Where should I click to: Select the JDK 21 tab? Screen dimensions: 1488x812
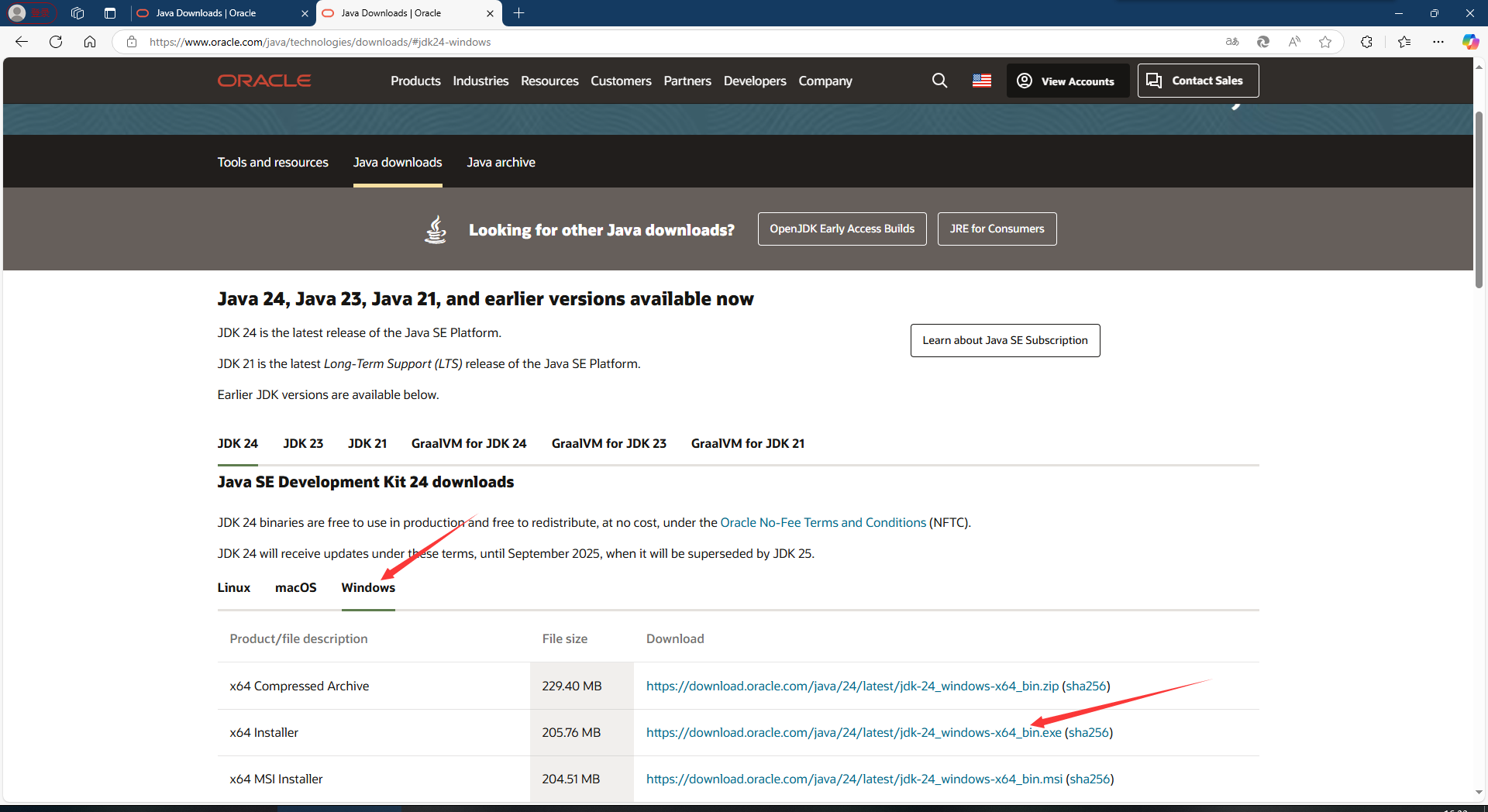point(367,443)
